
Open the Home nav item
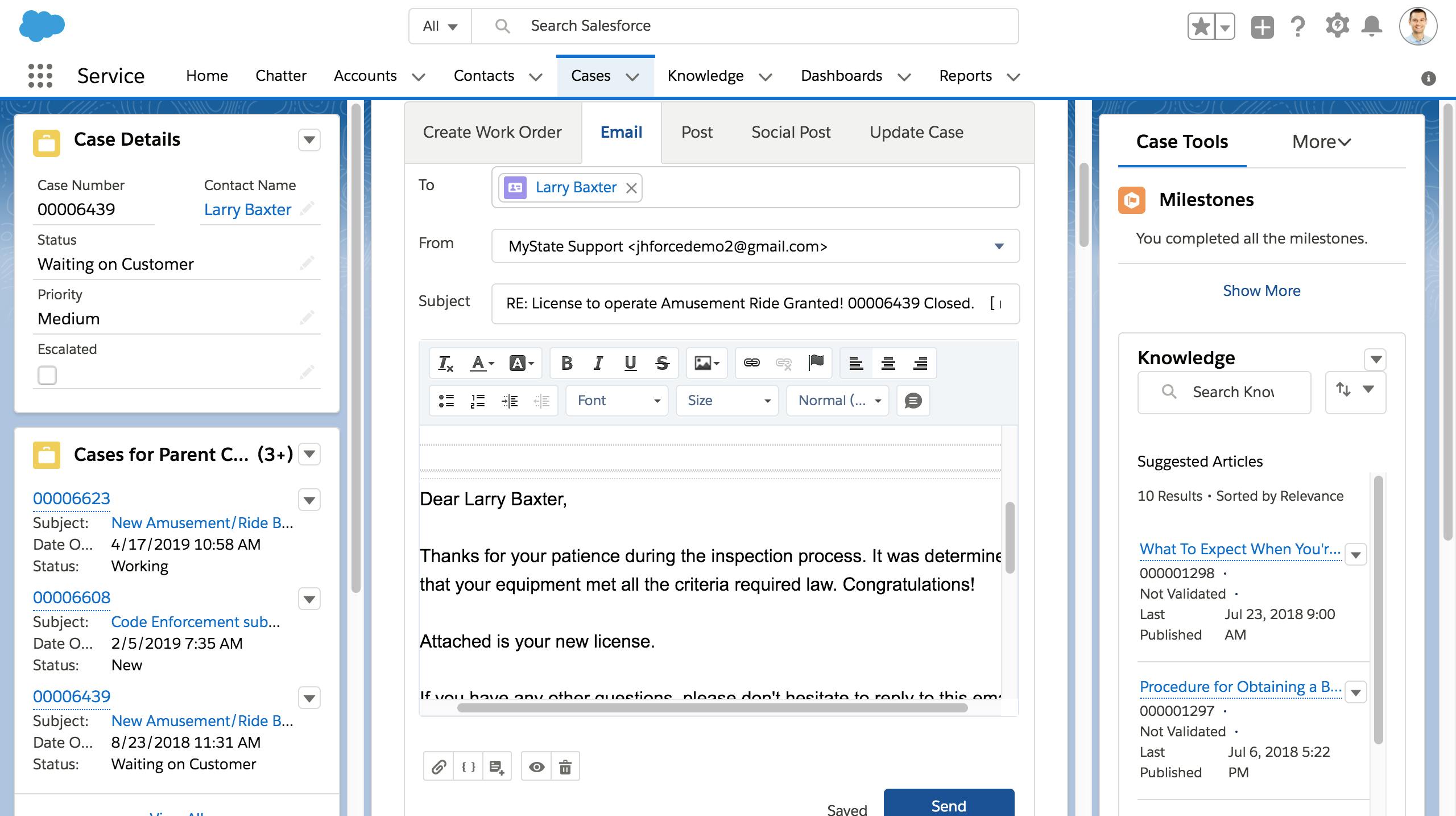pos(207,76)
